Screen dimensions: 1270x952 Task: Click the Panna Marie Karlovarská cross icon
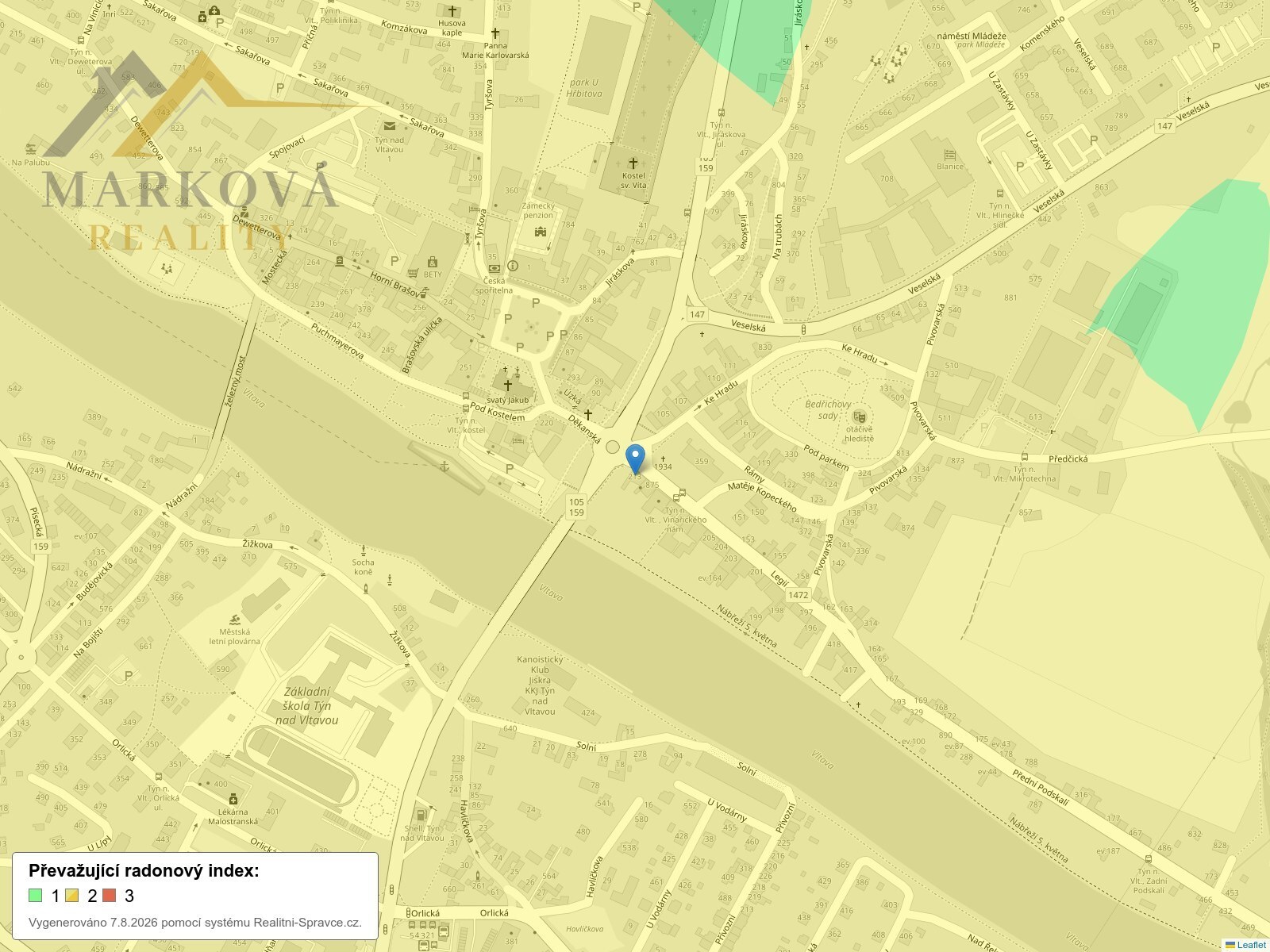(495, 33)
